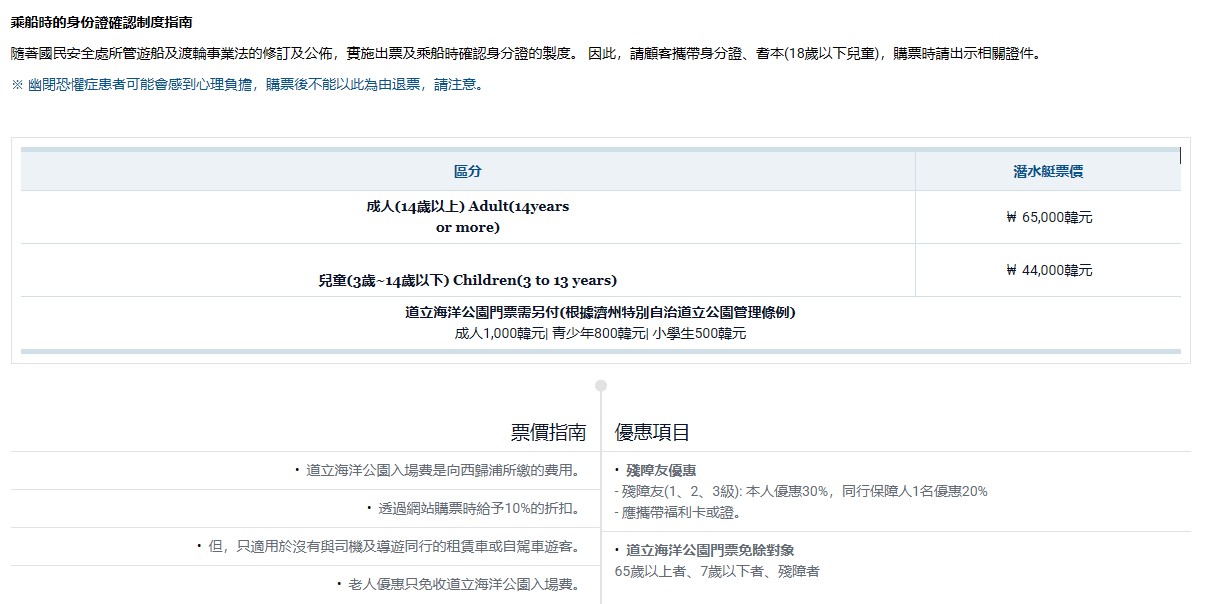The height and width of the screenshot is (604, 1215).
Task: Select the 成人(14歲以上) Adult row label
Action: 467,217
